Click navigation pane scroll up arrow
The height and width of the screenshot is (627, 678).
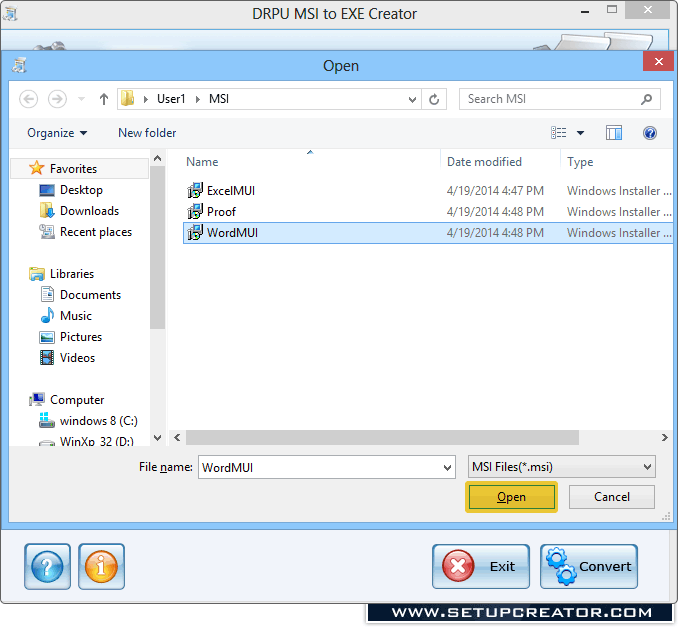(158, 158)
